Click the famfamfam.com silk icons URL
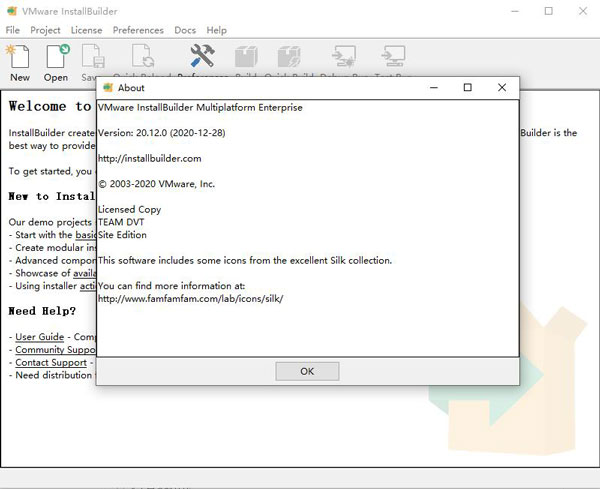 click(x=191, y=298)
